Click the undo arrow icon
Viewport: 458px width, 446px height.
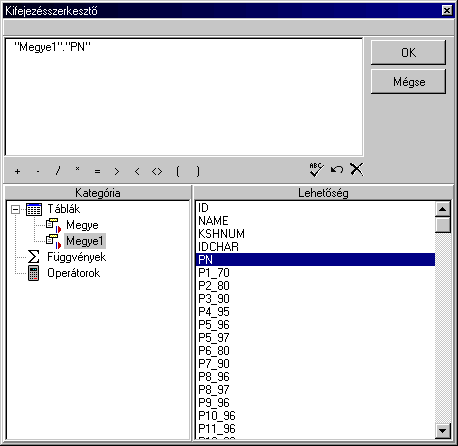click(337, 170)
